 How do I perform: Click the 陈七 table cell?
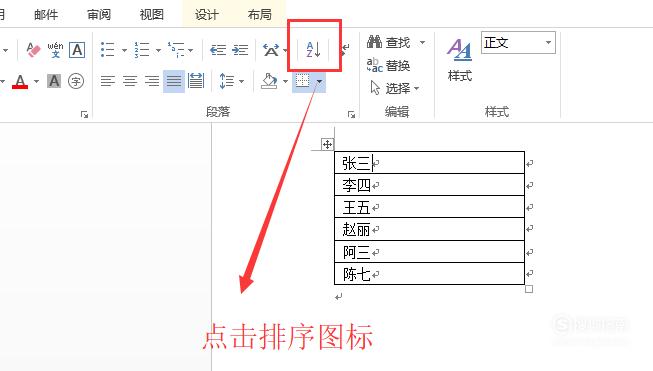point(429,274)
